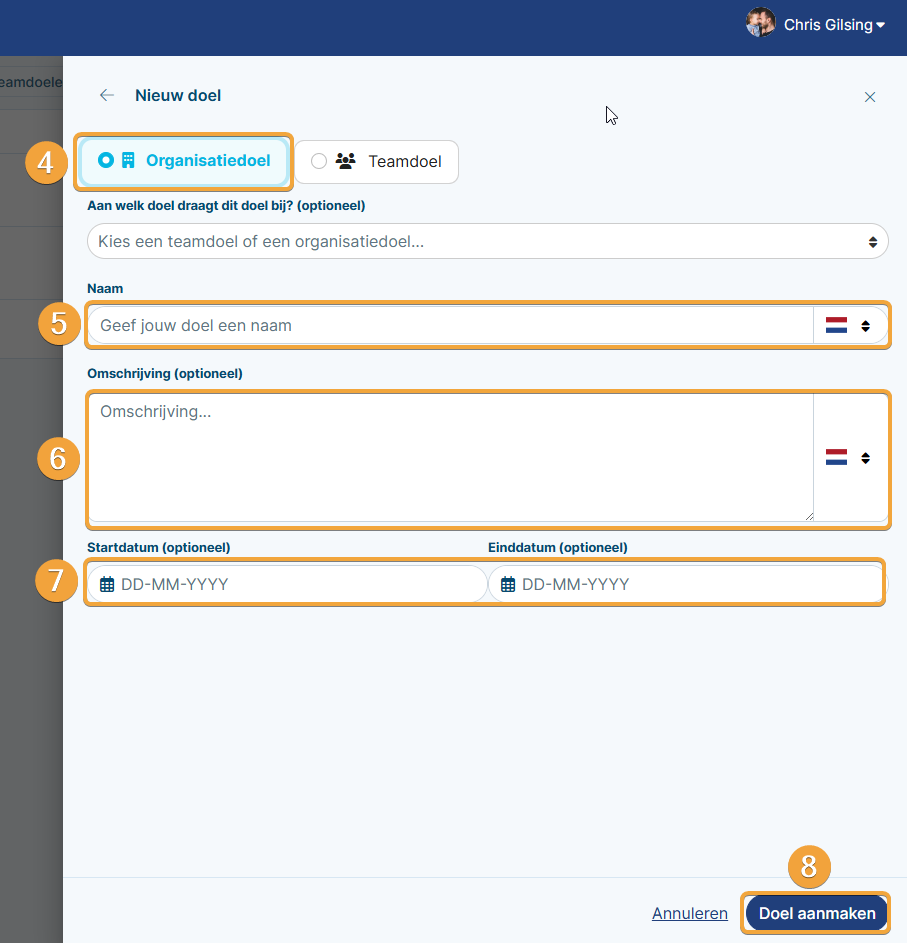907x943 pixels.
Task: Click the resize grip of the Omschrijving textarea
Action: click(809, 516)
